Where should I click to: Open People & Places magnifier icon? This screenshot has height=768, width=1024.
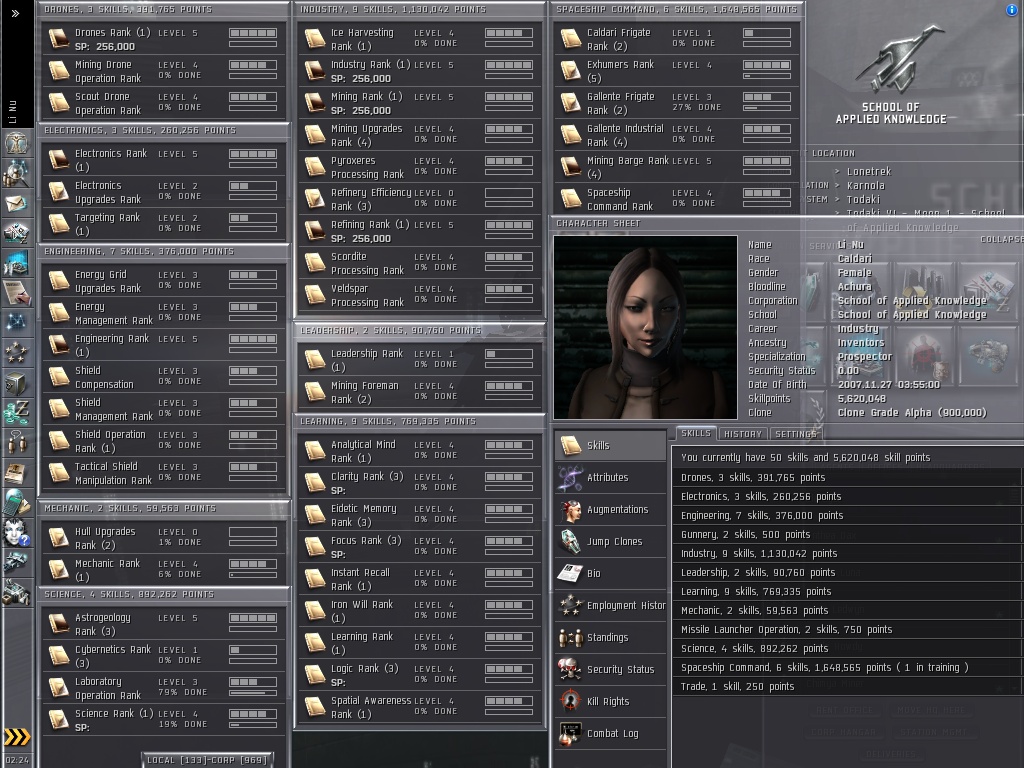tap(16, 174)
